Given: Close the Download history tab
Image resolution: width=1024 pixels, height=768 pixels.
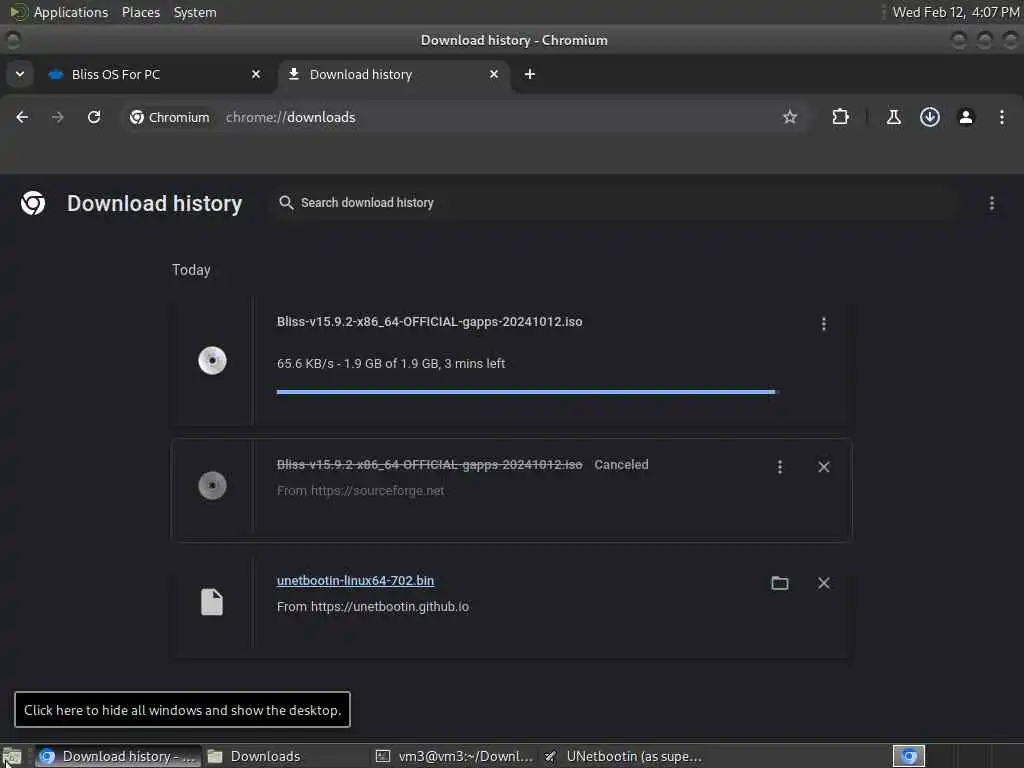Looking at the screenshot, I should click(x=494, y=74).
